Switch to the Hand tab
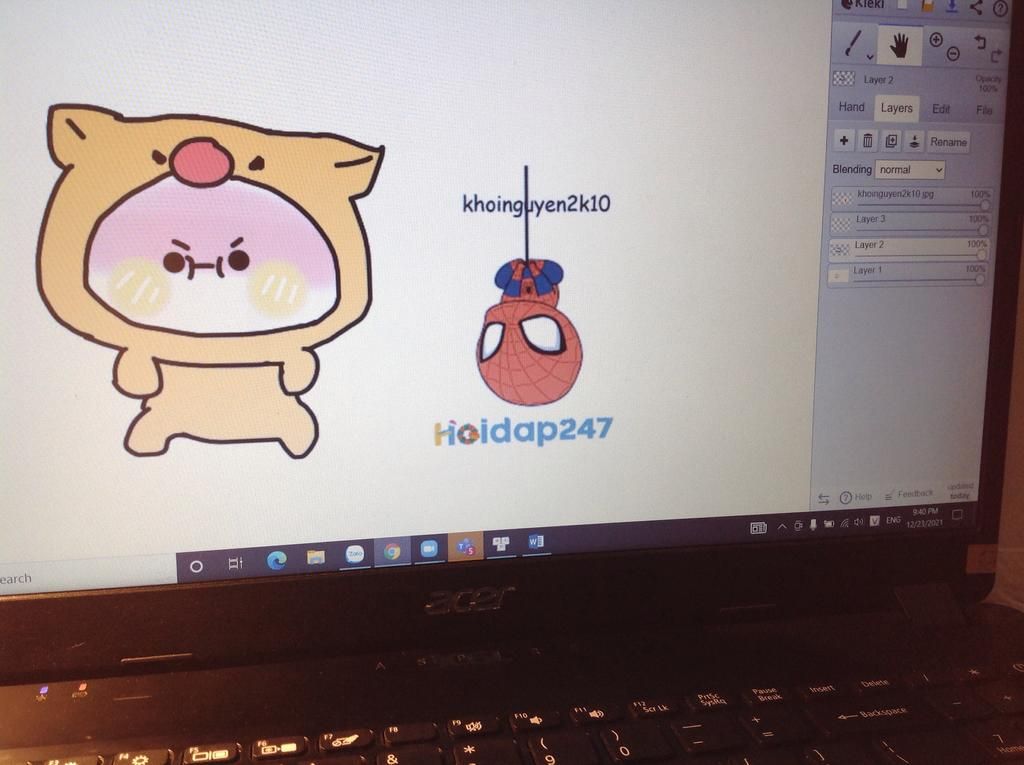 point(851,107)
